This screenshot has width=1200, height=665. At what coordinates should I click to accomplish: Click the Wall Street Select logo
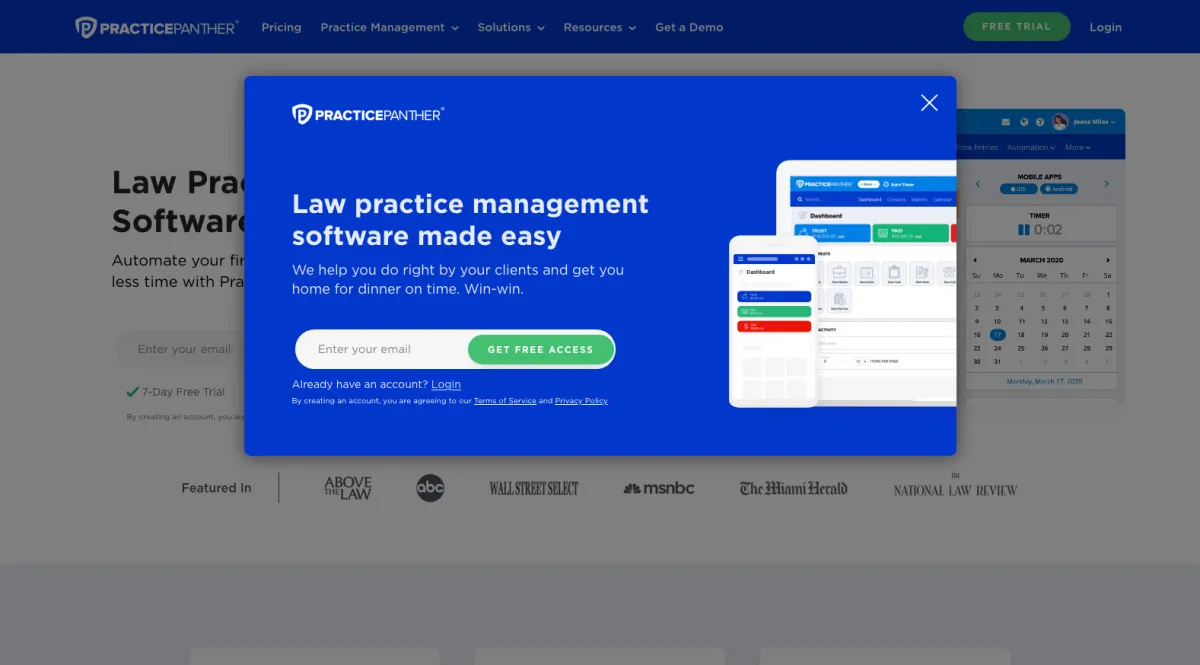click(x=534, y=488)
